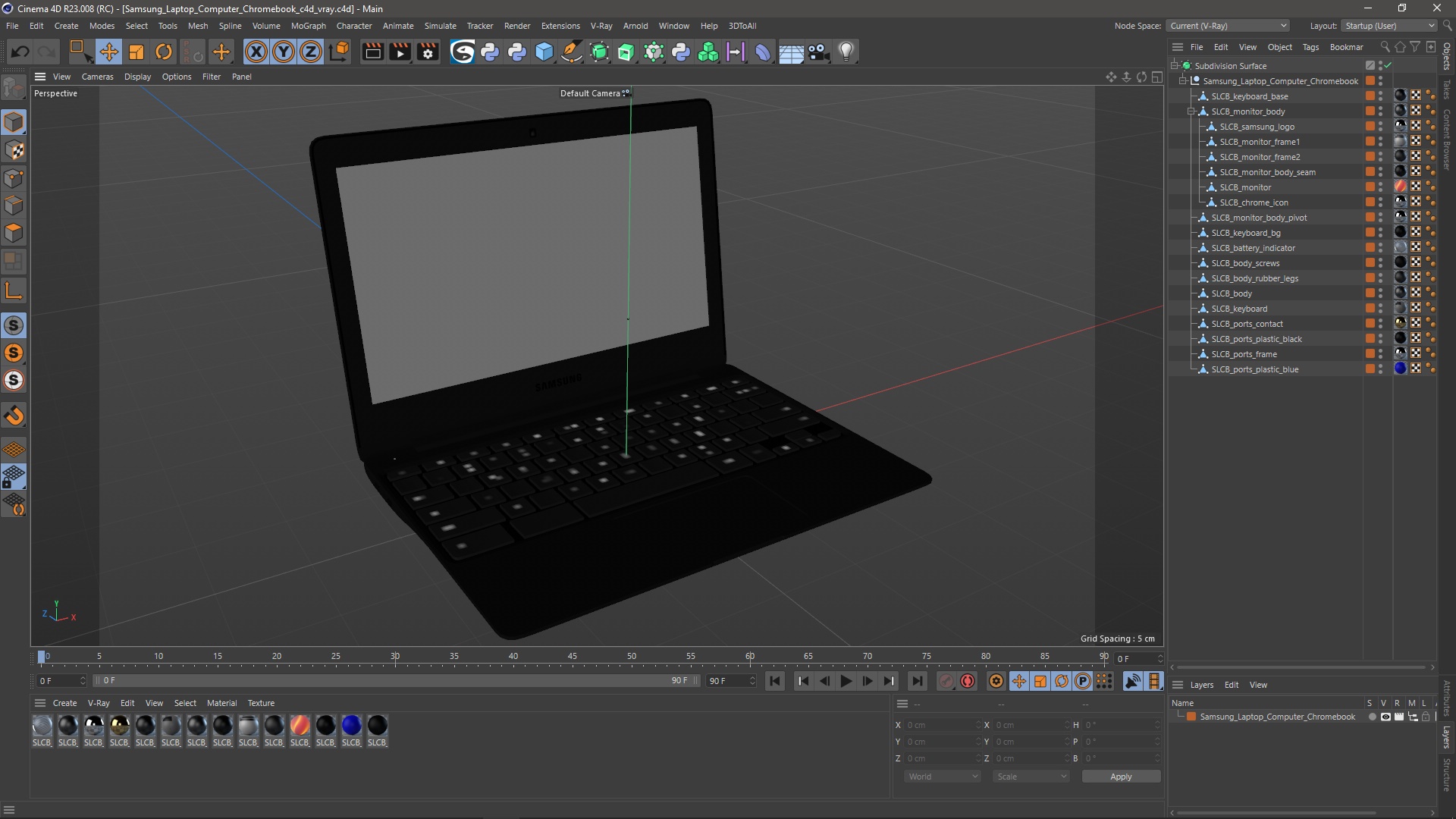Screen dimensions: 1456x819
Task: Click the Workplane lock icon
Action: pyautogui.click(x=14, y=477)
